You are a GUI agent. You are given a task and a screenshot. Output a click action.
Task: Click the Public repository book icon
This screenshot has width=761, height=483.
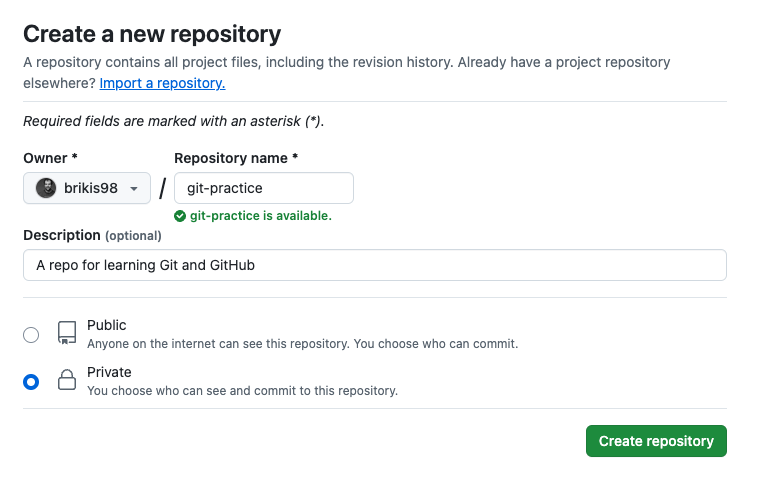click(67, 333)
